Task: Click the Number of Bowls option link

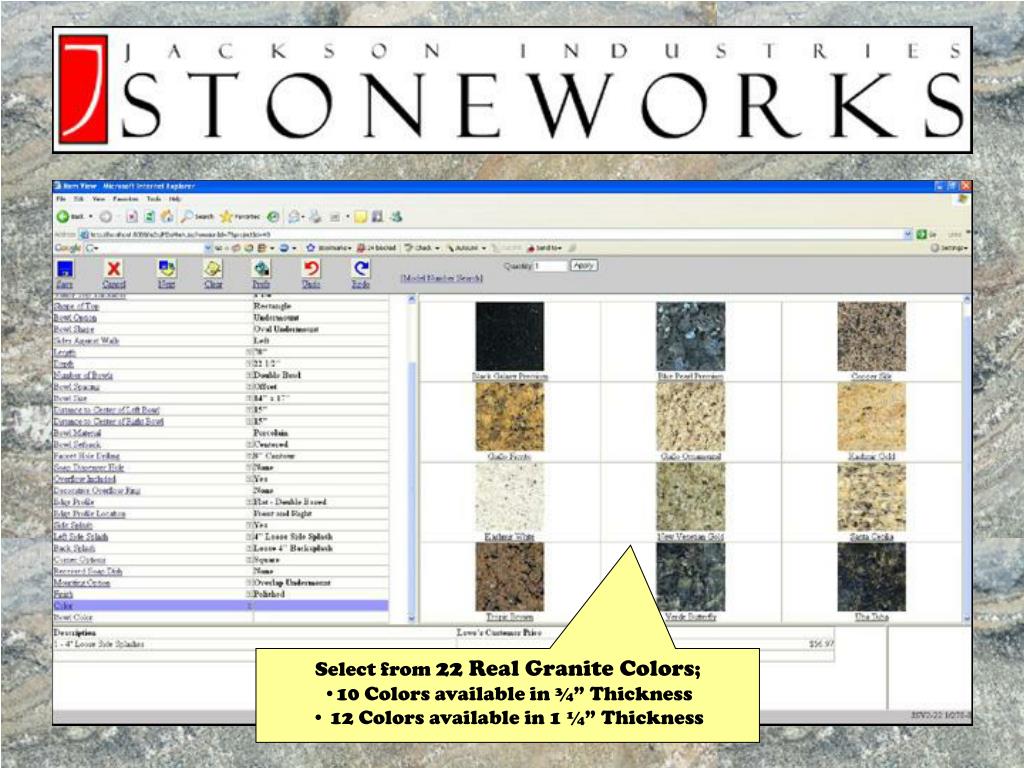Action: pyautogui.click(x=83, y=375)
